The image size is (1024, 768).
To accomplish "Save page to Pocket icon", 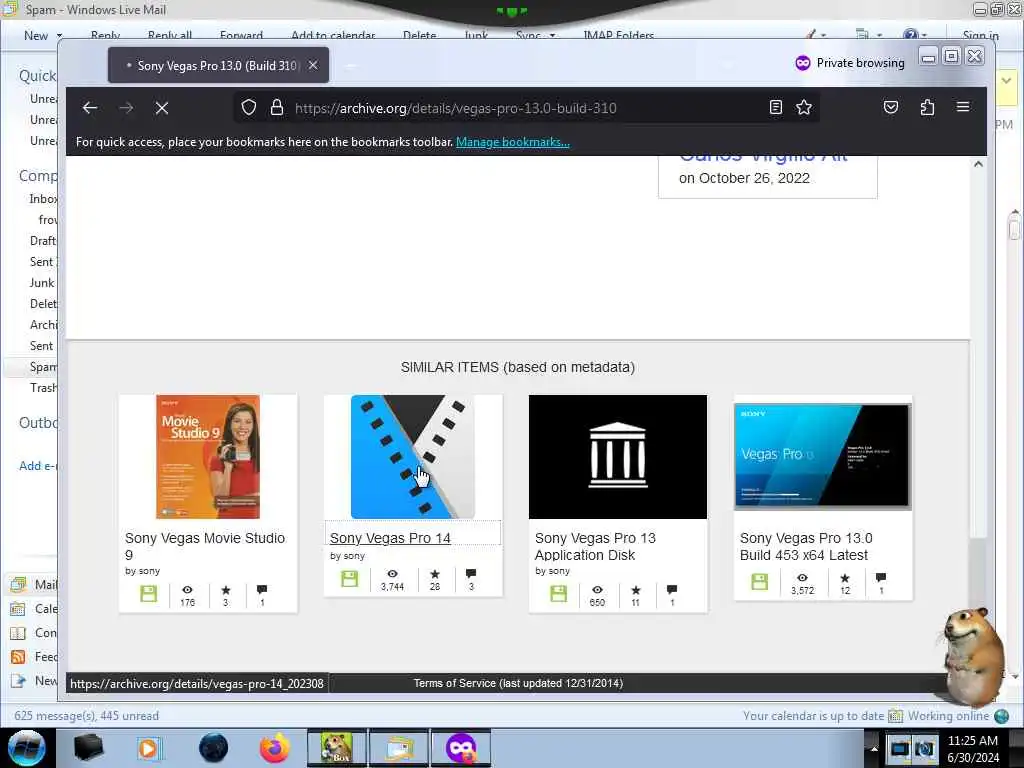I will (891, 108).
